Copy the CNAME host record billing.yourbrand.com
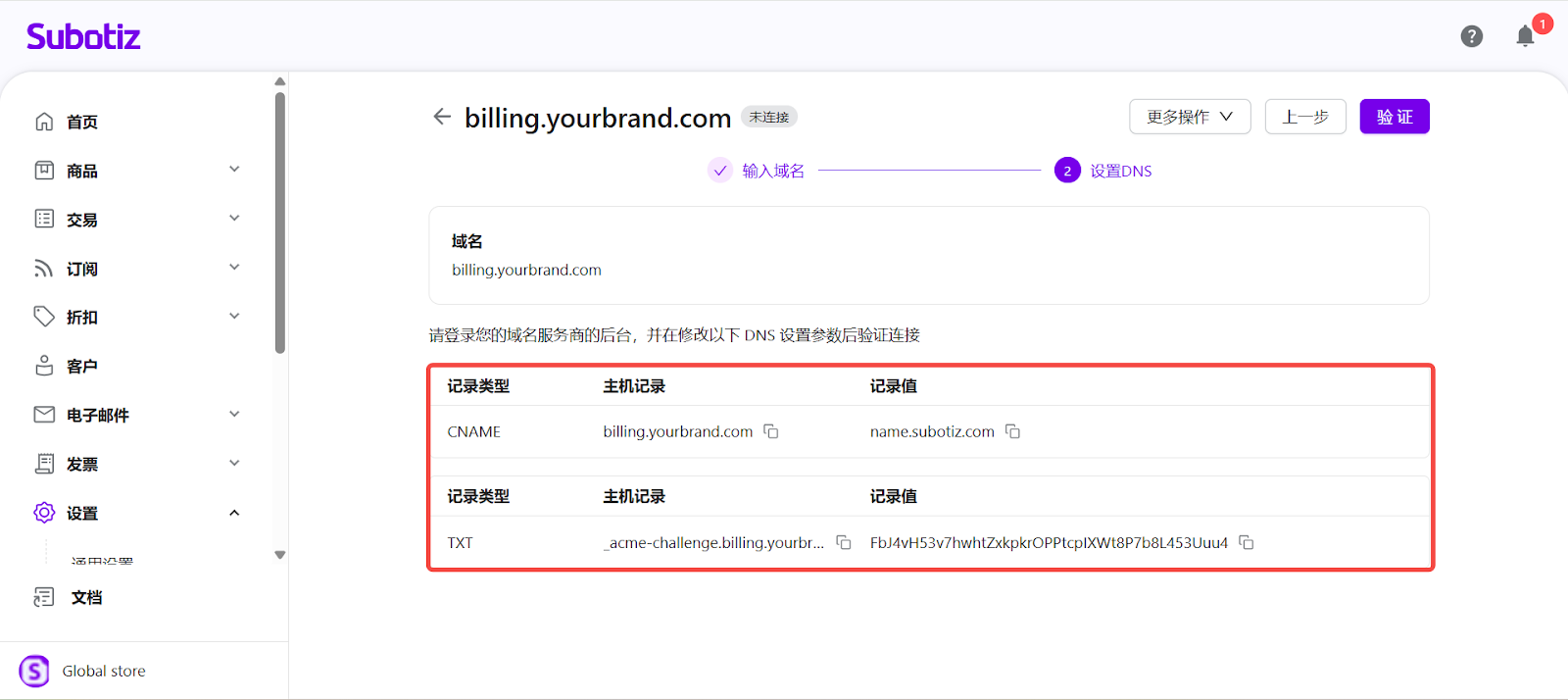 pyautogui.click(x=771, y=431)
